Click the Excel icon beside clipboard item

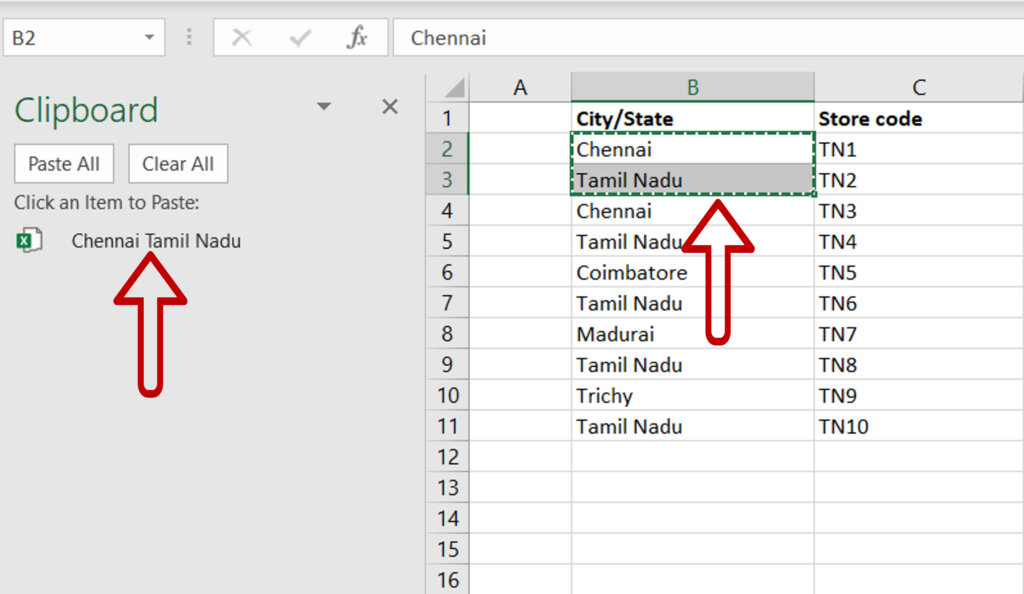click(30, 241)
